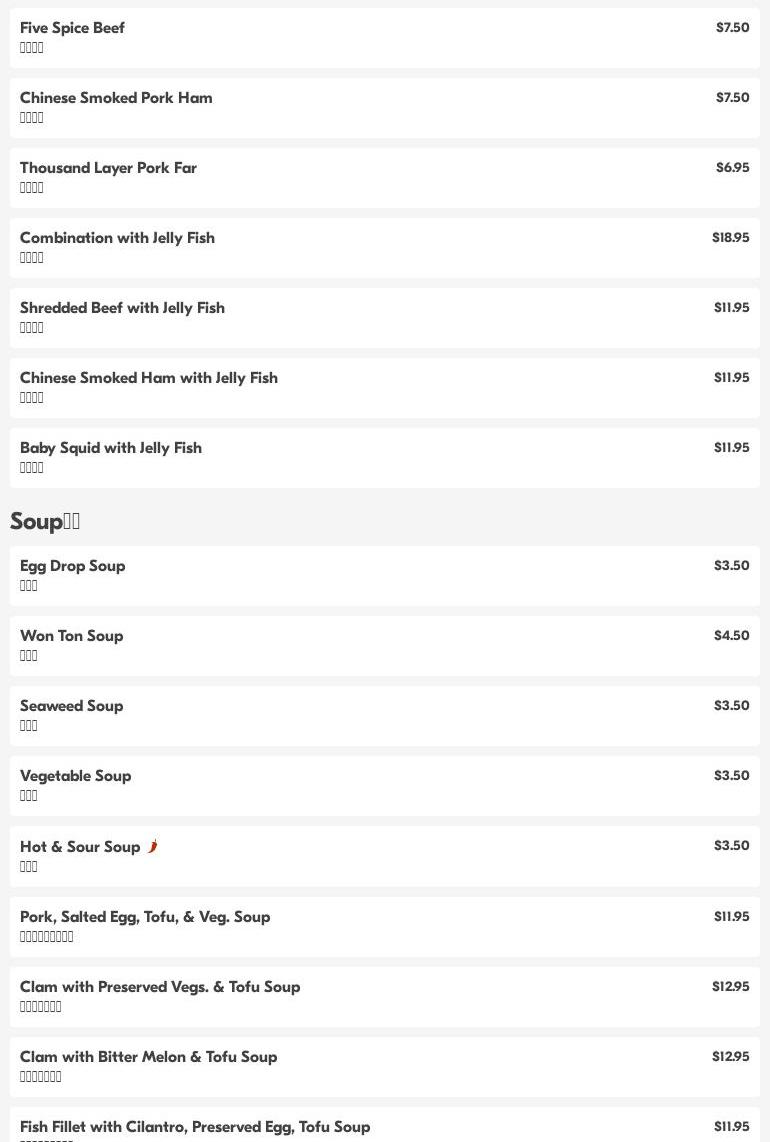770x1142 pixels.
Task: Click the $18.95 price on Combination
Action: [x=731, y=237]
